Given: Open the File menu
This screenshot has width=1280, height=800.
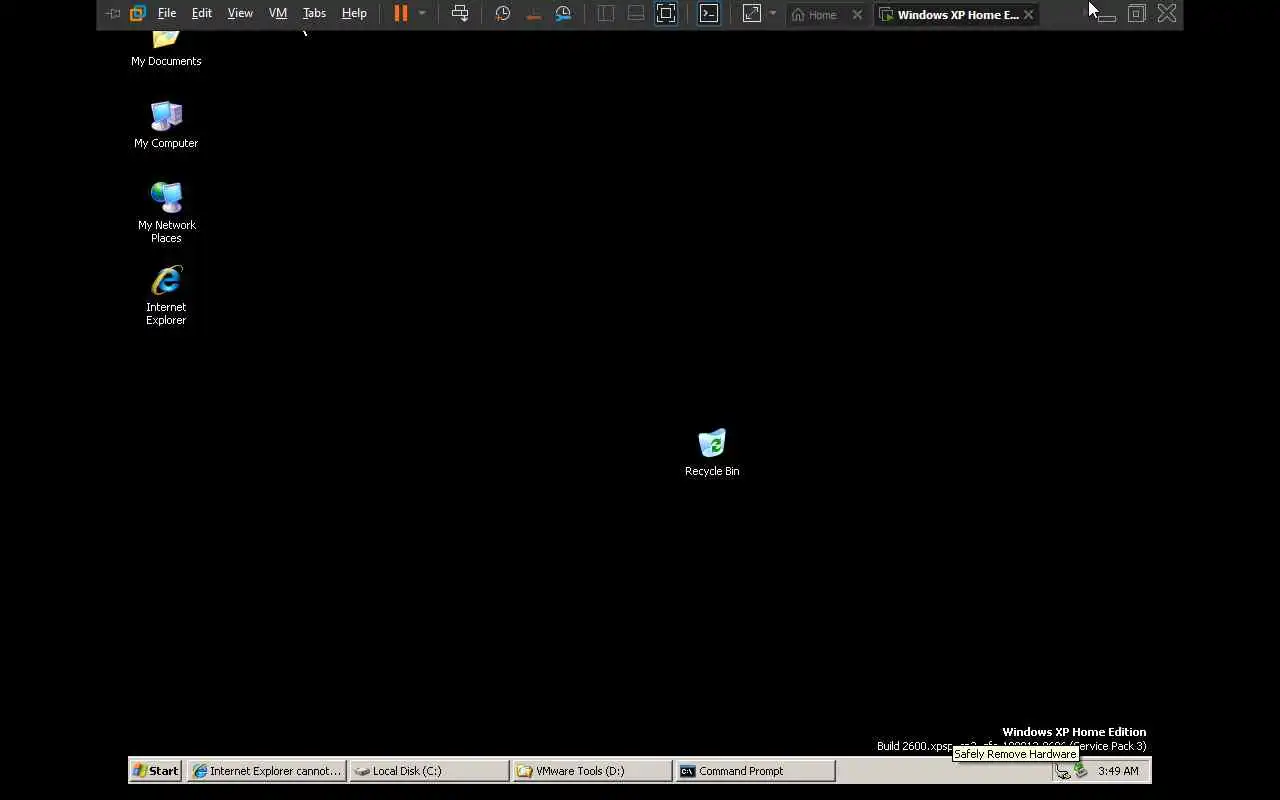Looking at the screenshot, I should pos(167,14).
